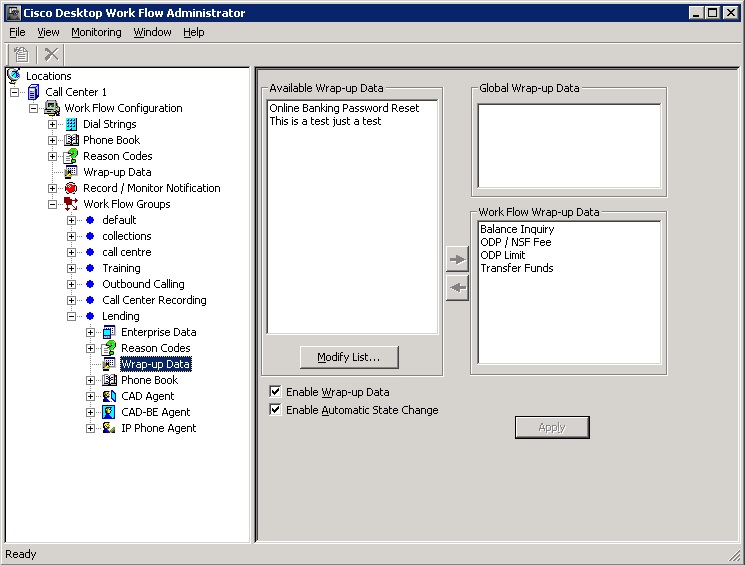Screen dimensions: 745x565
Task: Click inside the Global Wrap-up Data list box
Action: pyautogui.click(x=569, y=146)
